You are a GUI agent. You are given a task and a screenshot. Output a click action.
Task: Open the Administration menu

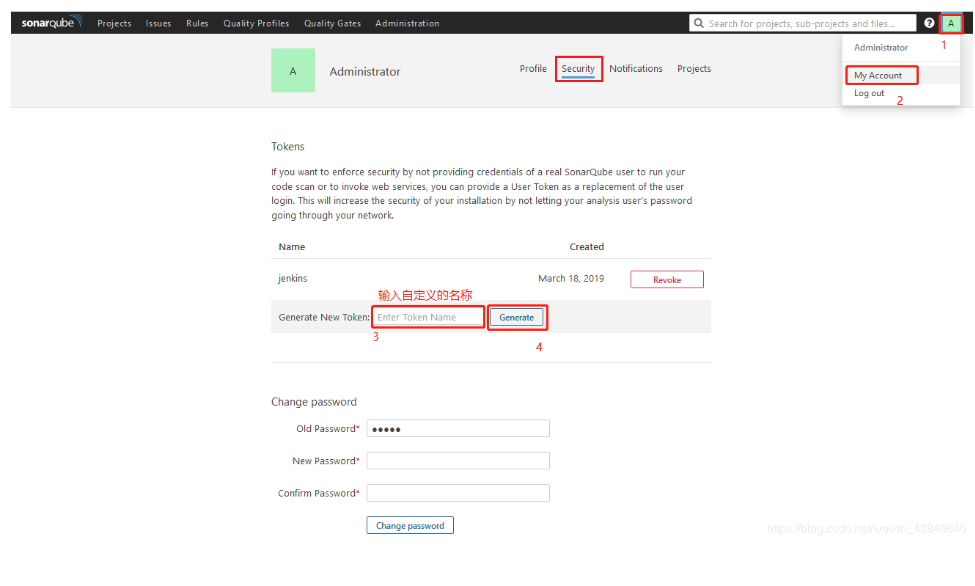pyautogui.click(x=407, y=23)
